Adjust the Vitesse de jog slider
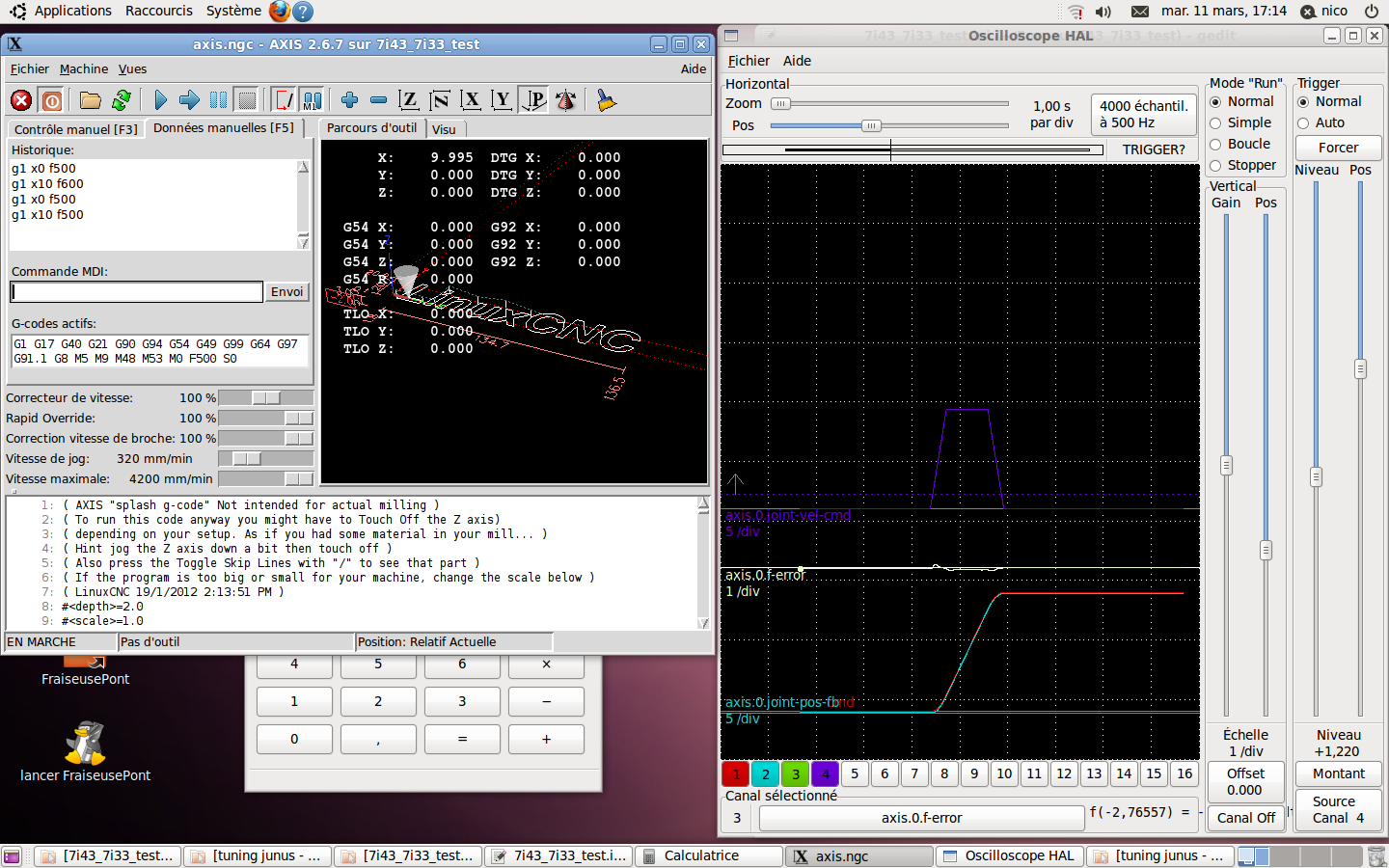The image size is (1389, 868). click(x=265, y=459)
